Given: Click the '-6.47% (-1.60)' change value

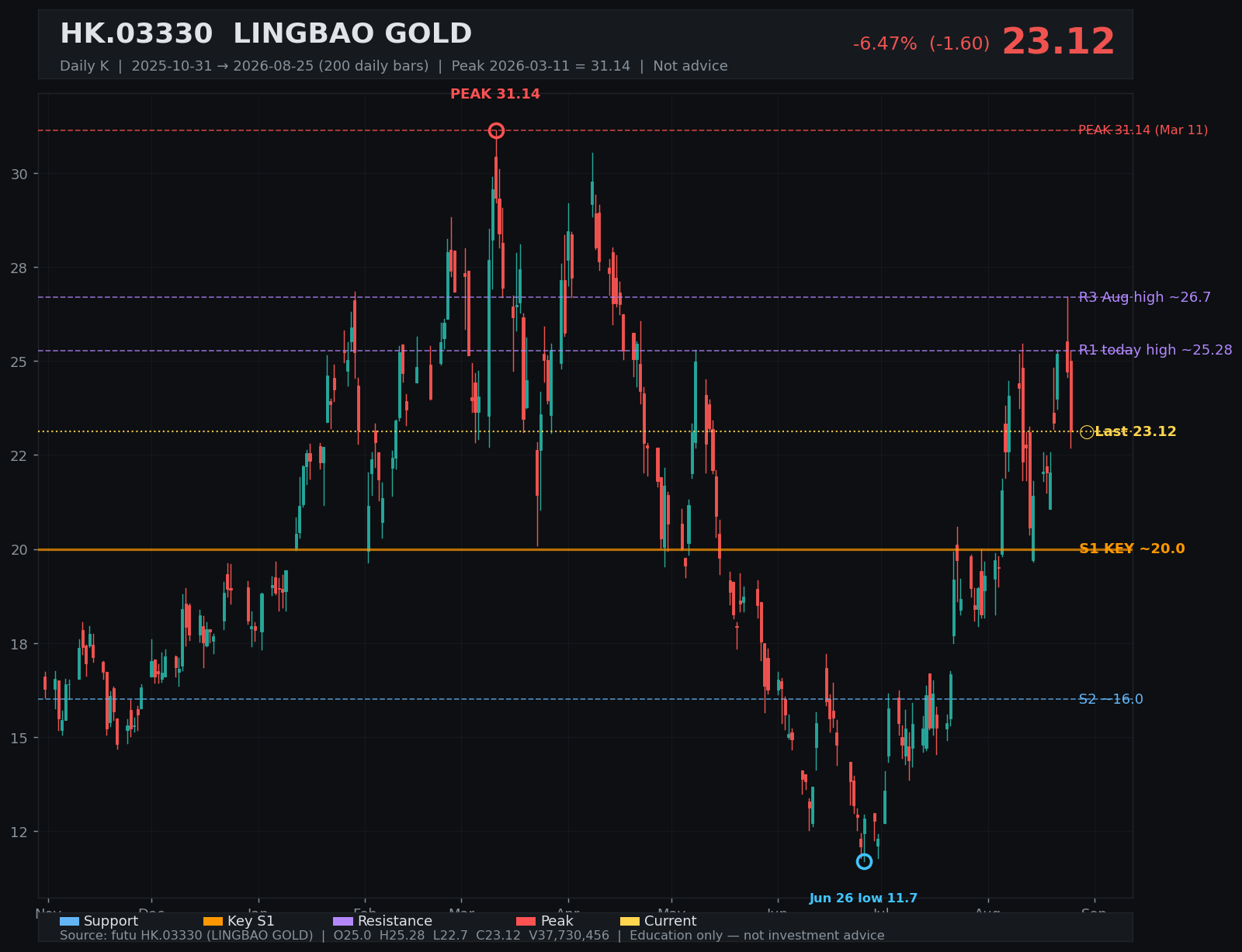Looking at the screenshot, I should (x=921, y=44).
